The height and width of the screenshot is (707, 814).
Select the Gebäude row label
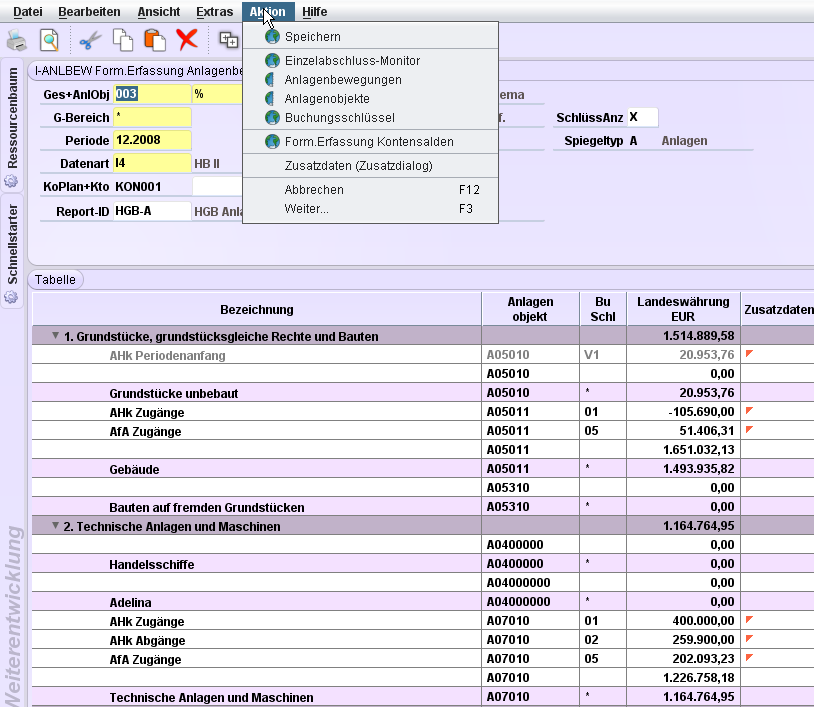click(x=134, y=469)
